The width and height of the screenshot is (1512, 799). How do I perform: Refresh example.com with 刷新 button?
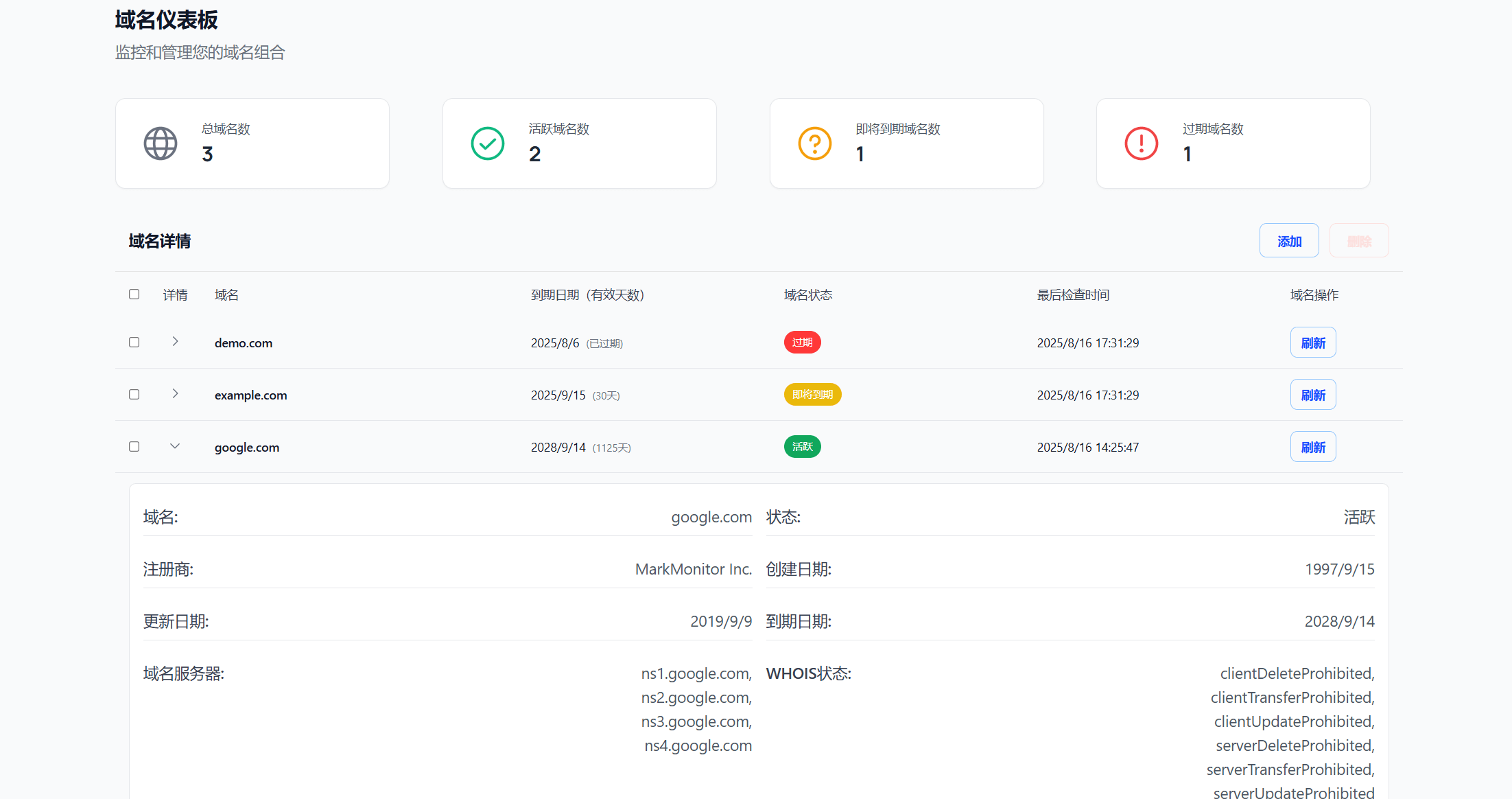coord(1312,395)
